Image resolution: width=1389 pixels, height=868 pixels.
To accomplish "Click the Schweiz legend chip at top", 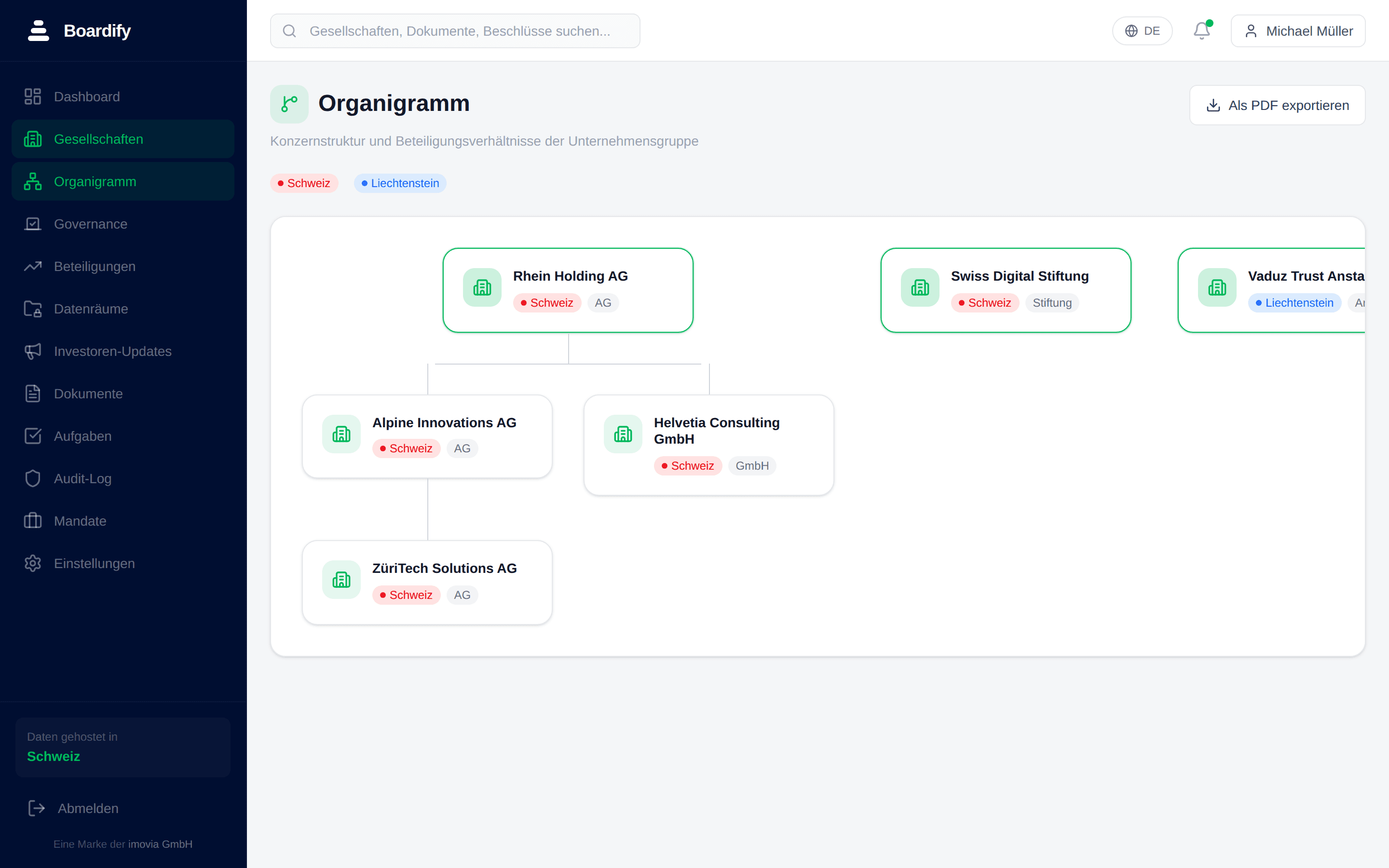I will (x=304, y=183).
